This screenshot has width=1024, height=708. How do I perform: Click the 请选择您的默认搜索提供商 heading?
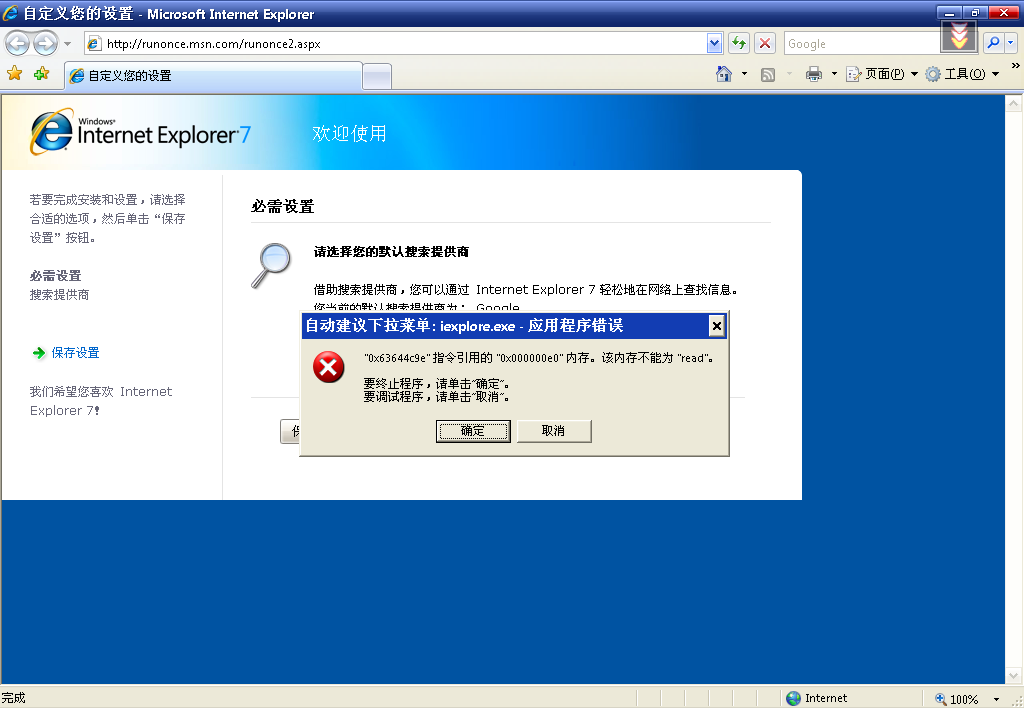click(x=391, y=251)
